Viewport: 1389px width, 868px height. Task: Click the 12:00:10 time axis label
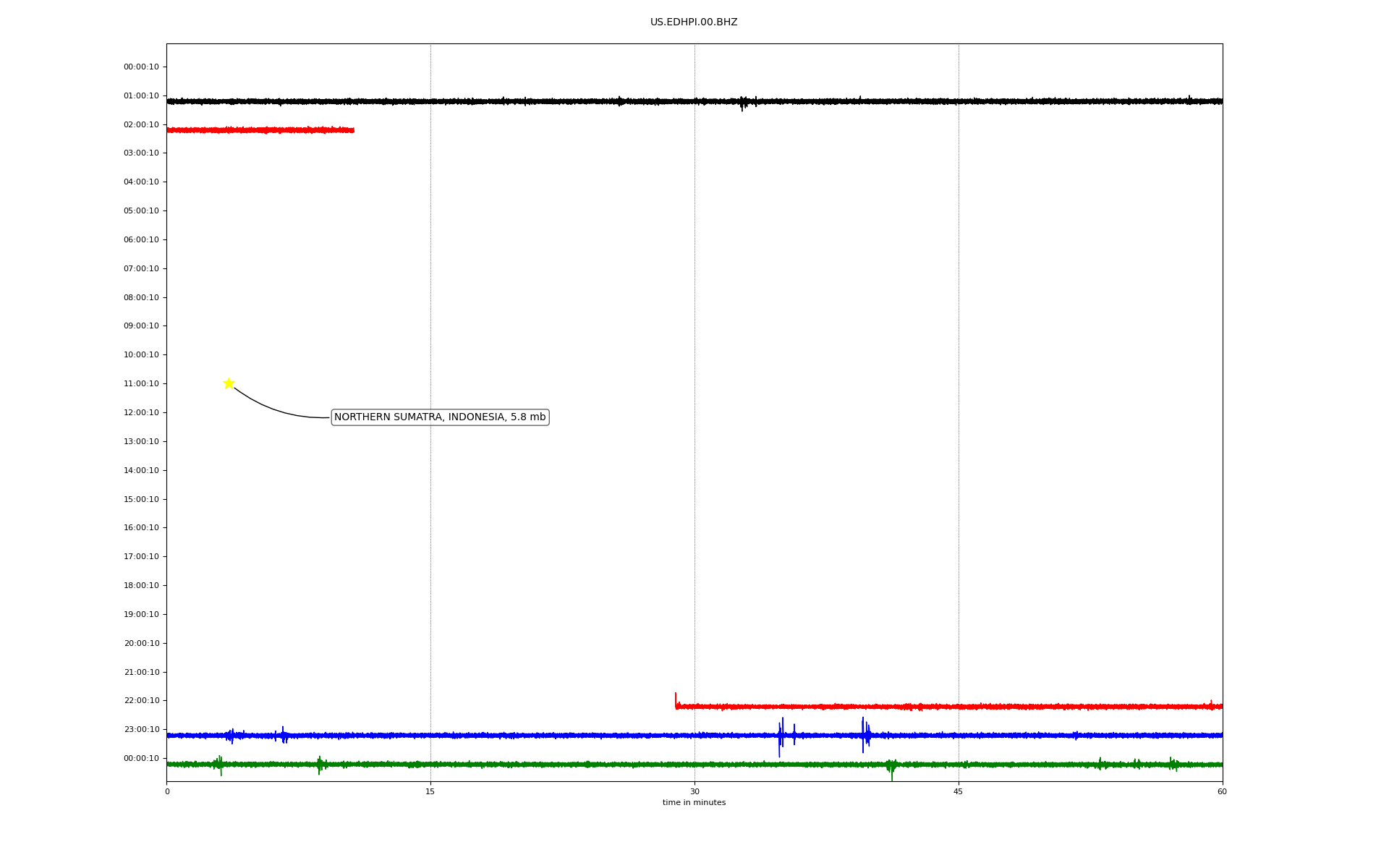[x=141, y=413]
